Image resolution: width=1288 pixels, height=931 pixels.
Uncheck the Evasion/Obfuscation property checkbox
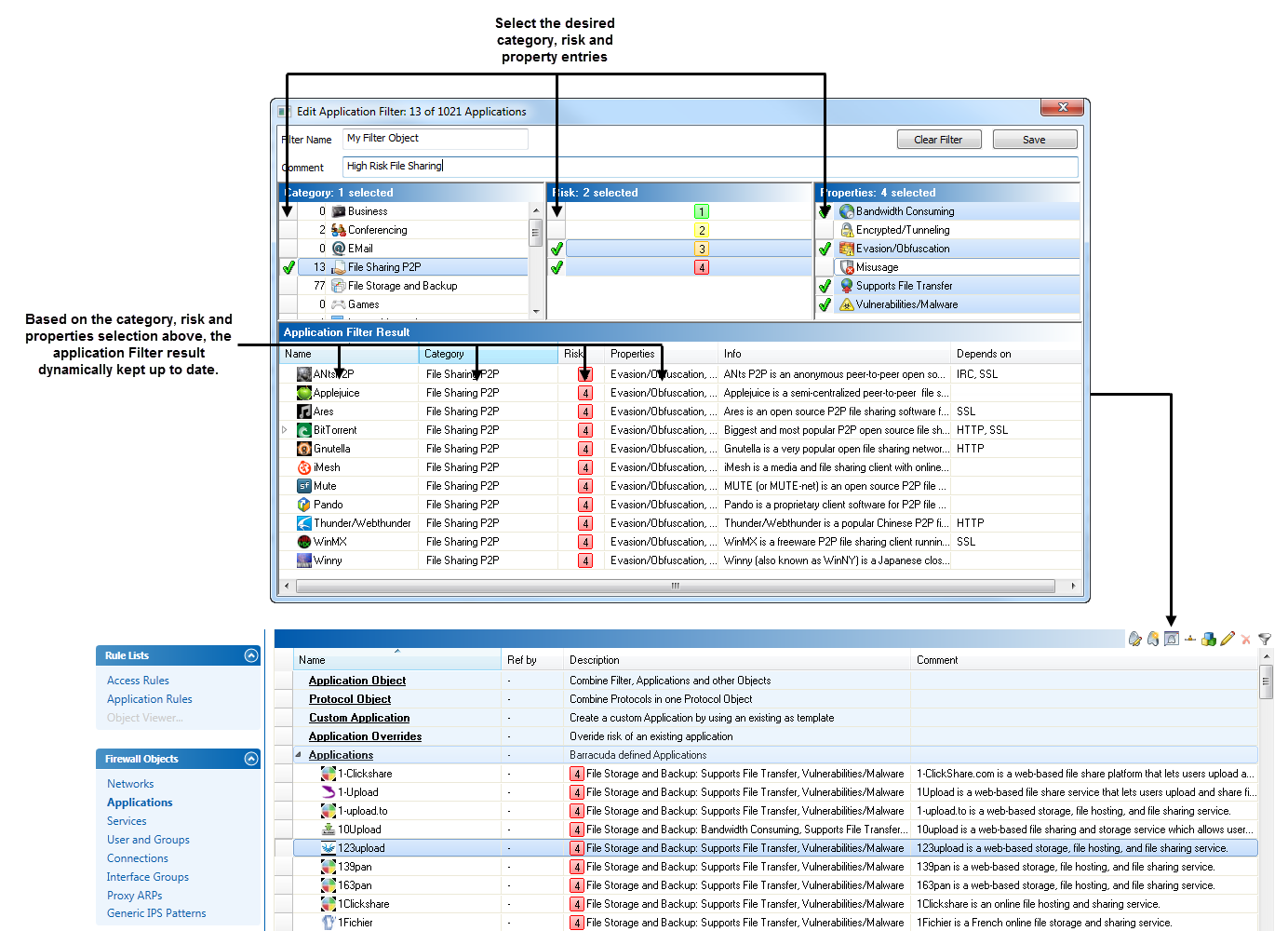(825, 249)
